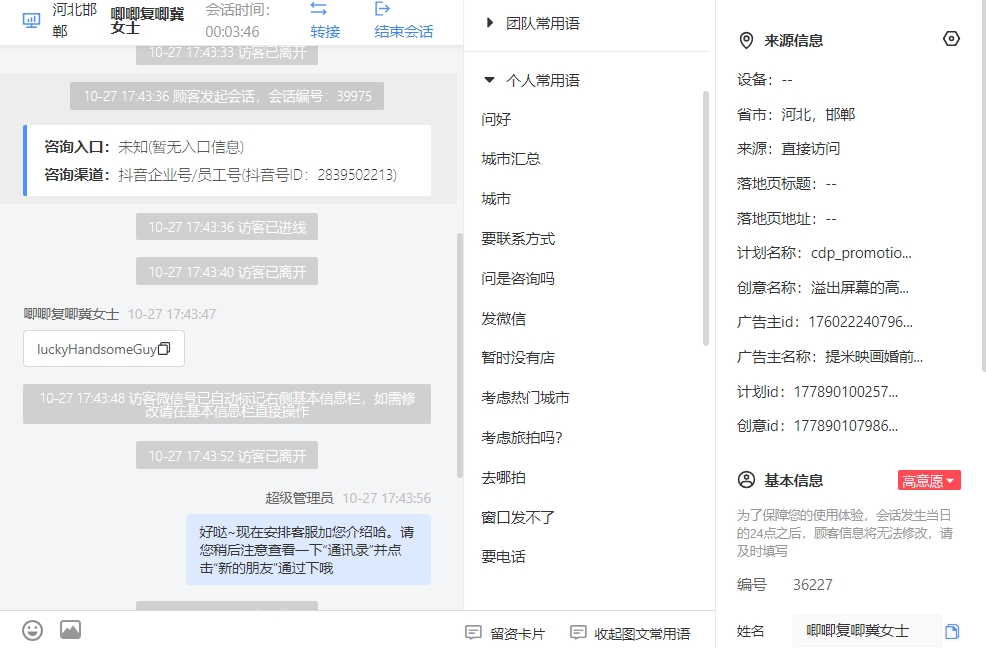Click the 省市 河北, 邯郸 entry
Screen dimensions: 986x648
pos(796,115)
